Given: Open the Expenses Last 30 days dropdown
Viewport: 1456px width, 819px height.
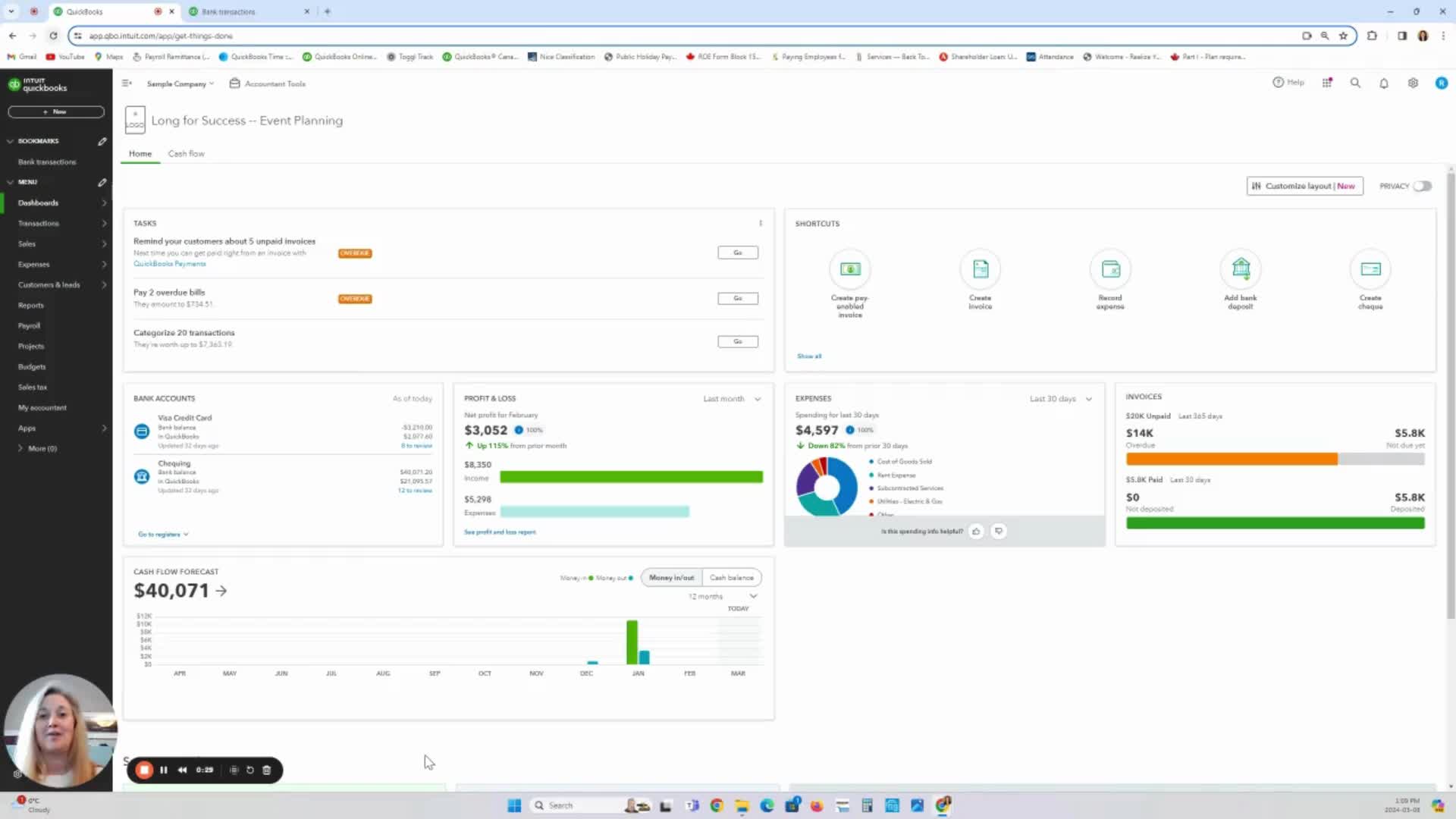Looking at the screenshot, I should coord(1060,399).
